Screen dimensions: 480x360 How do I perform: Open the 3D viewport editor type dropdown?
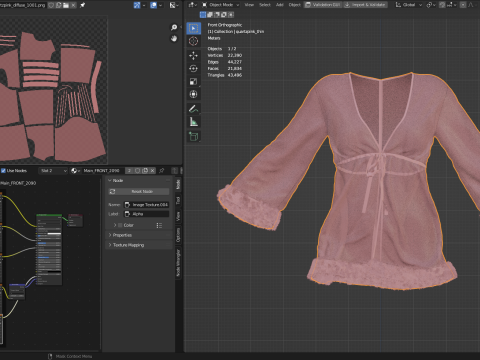point(192,5)
